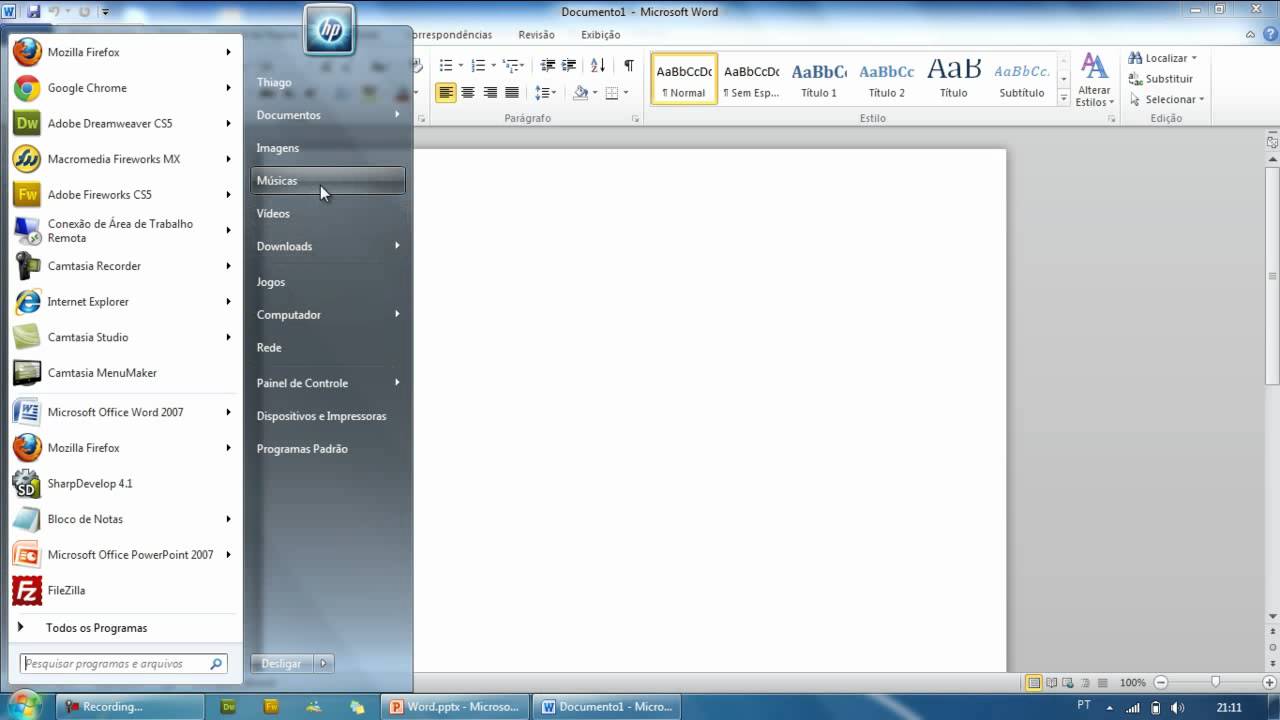Launch Microsoft Office Word 2007
Screen dimensions: 1280x720
(x=124, y=412)
